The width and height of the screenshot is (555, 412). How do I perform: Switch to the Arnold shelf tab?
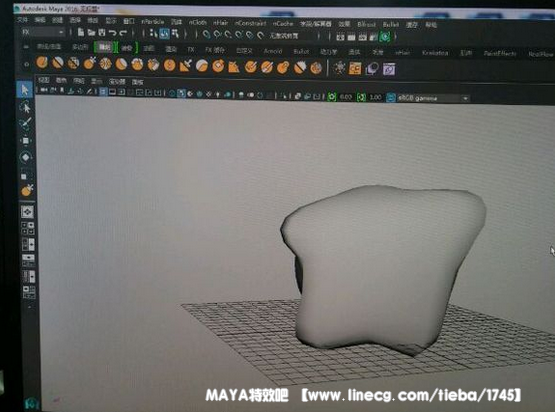273,51
